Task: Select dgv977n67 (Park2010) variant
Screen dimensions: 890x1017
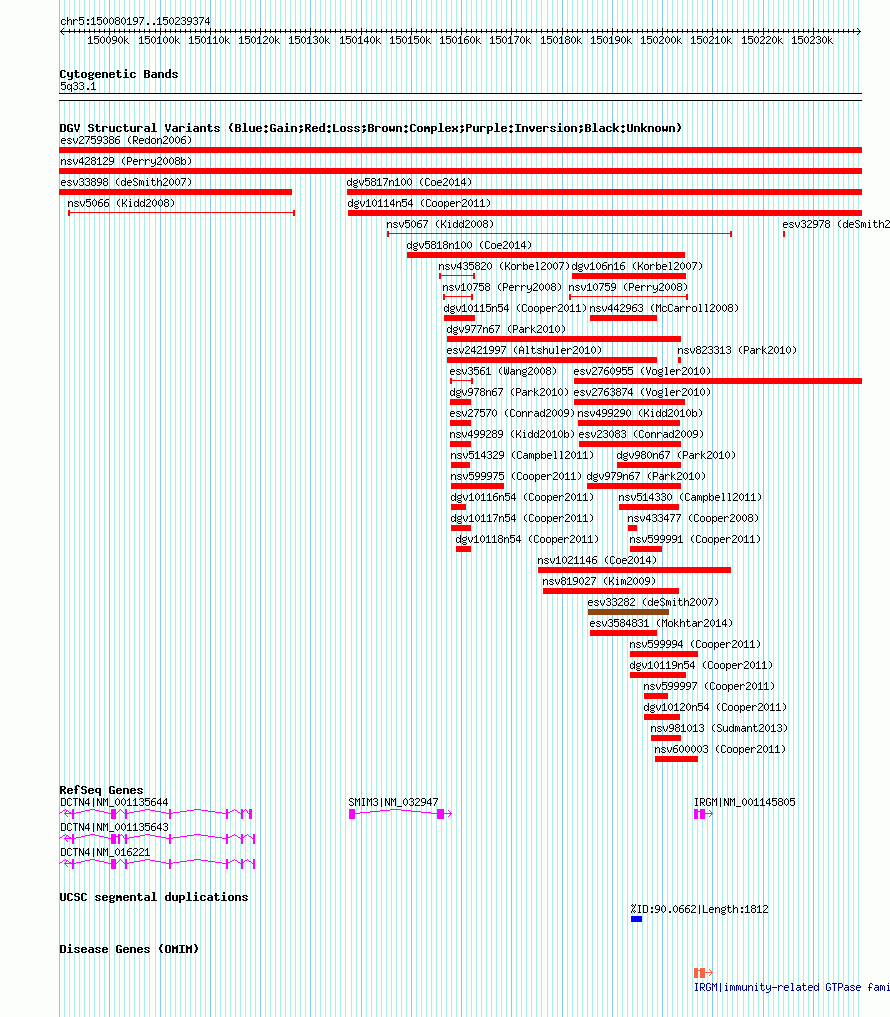Action: tap(506, 329)
